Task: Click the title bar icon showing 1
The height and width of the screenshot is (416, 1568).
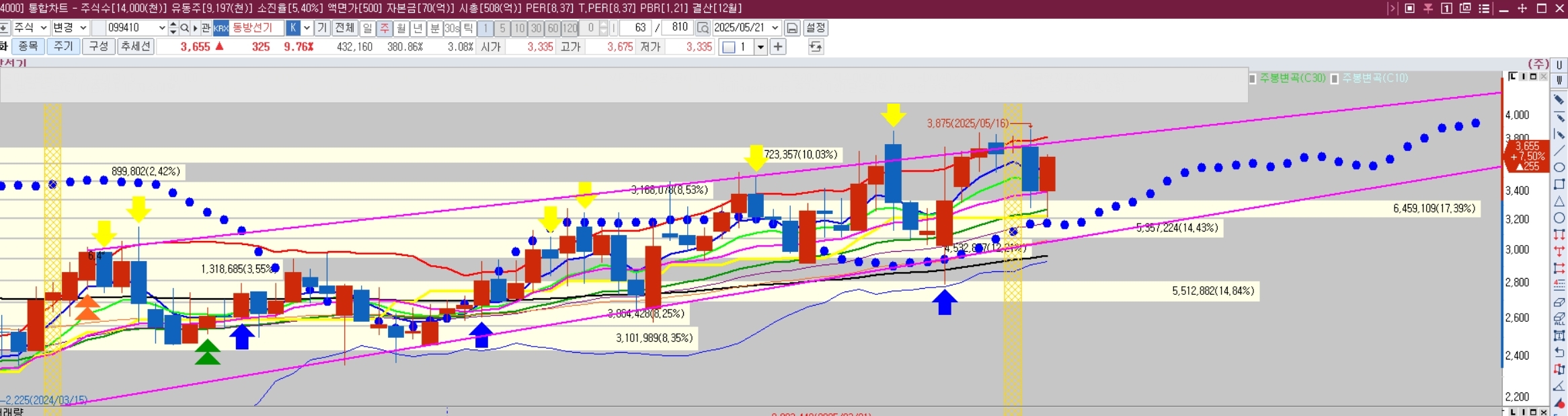Action: [x=1446, y=8]
